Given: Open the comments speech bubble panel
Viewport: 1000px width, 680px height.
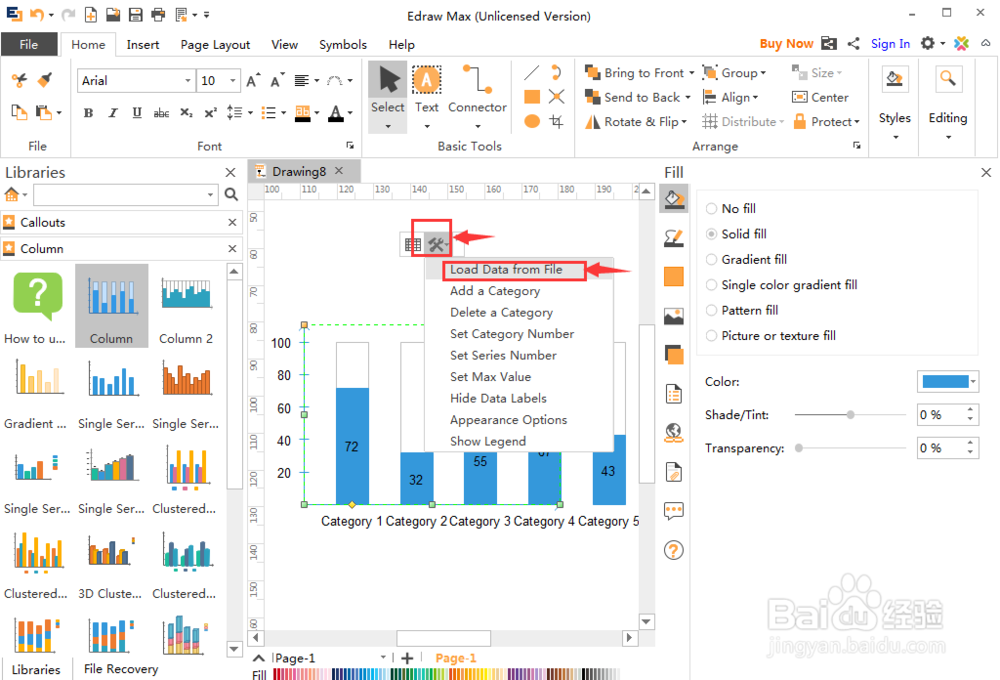Looking at the screenshot, I should tap(673, 510).
